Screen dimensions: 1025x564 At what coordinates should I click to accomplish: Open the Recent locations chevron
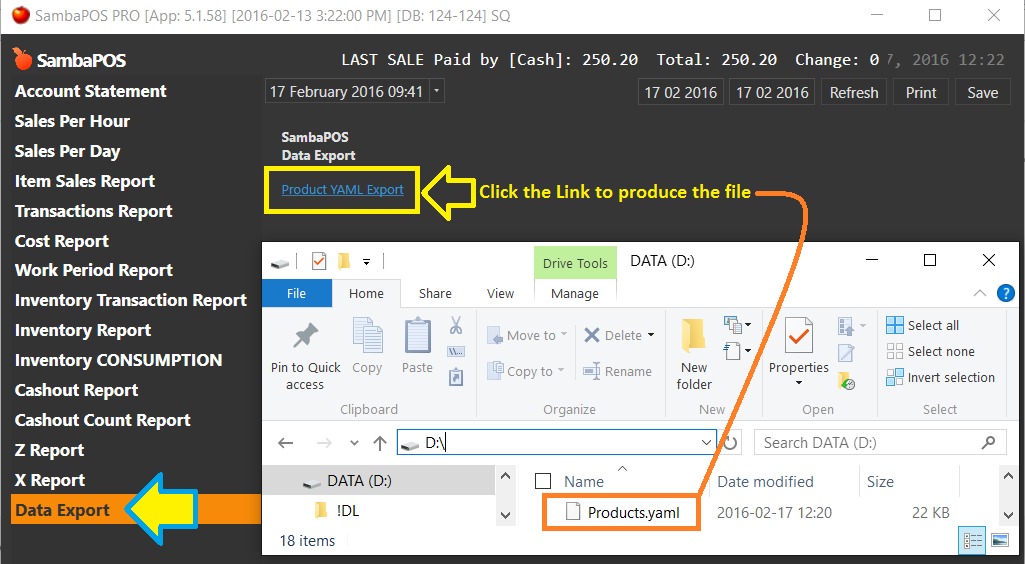[x=354, y=443]
